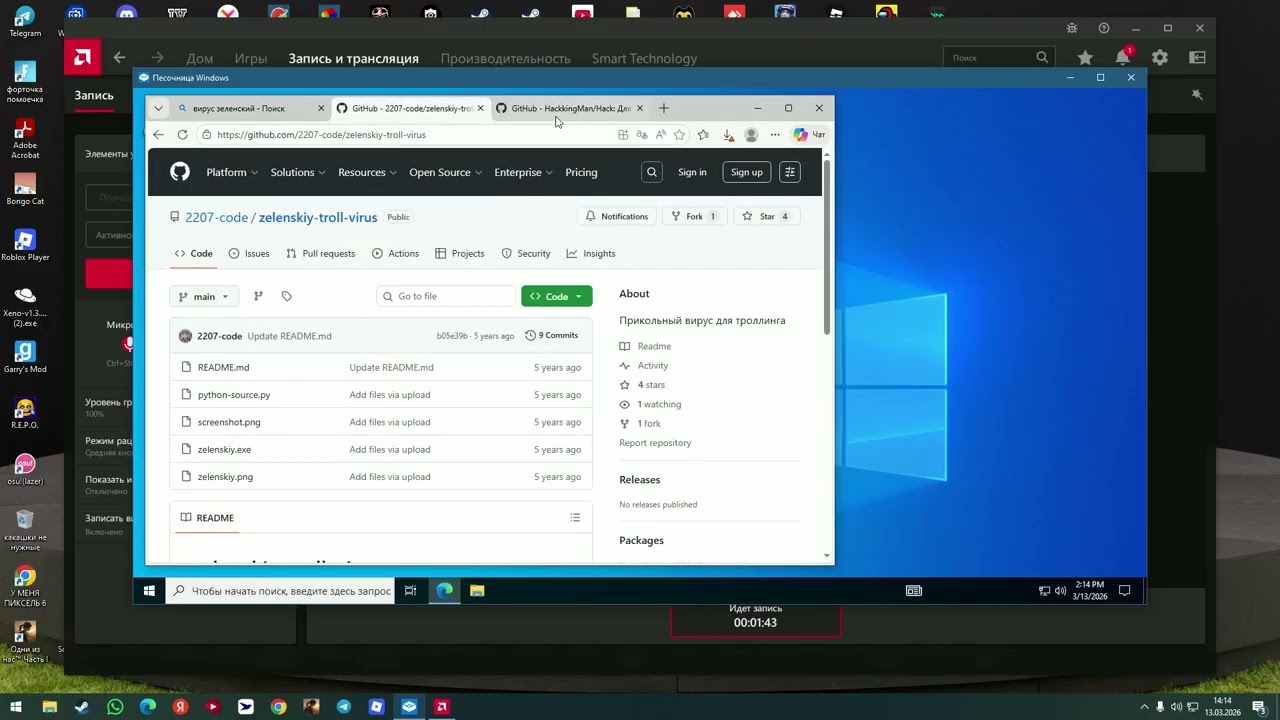
Task: Open the python-source.py file
Action: click(234, 395)
